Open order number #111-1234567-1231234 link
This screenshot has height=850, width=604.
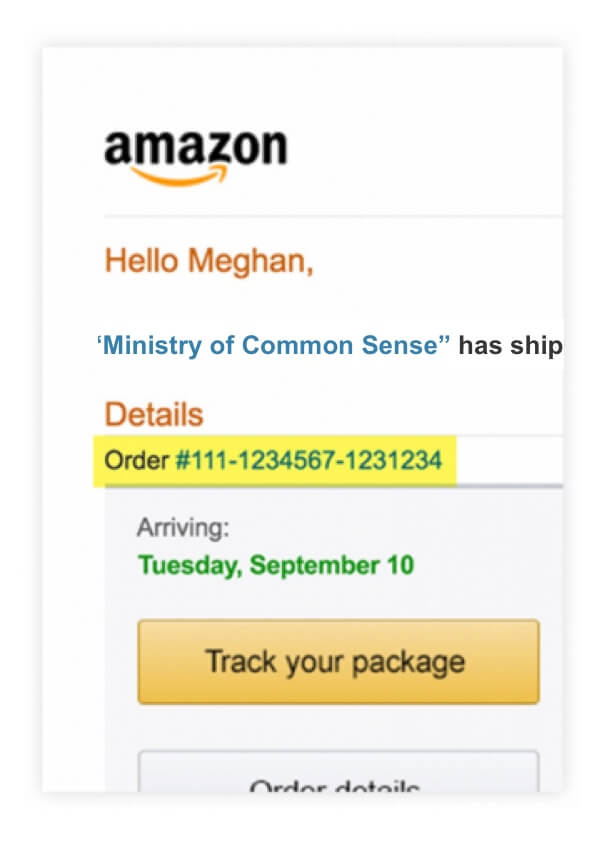309,460
